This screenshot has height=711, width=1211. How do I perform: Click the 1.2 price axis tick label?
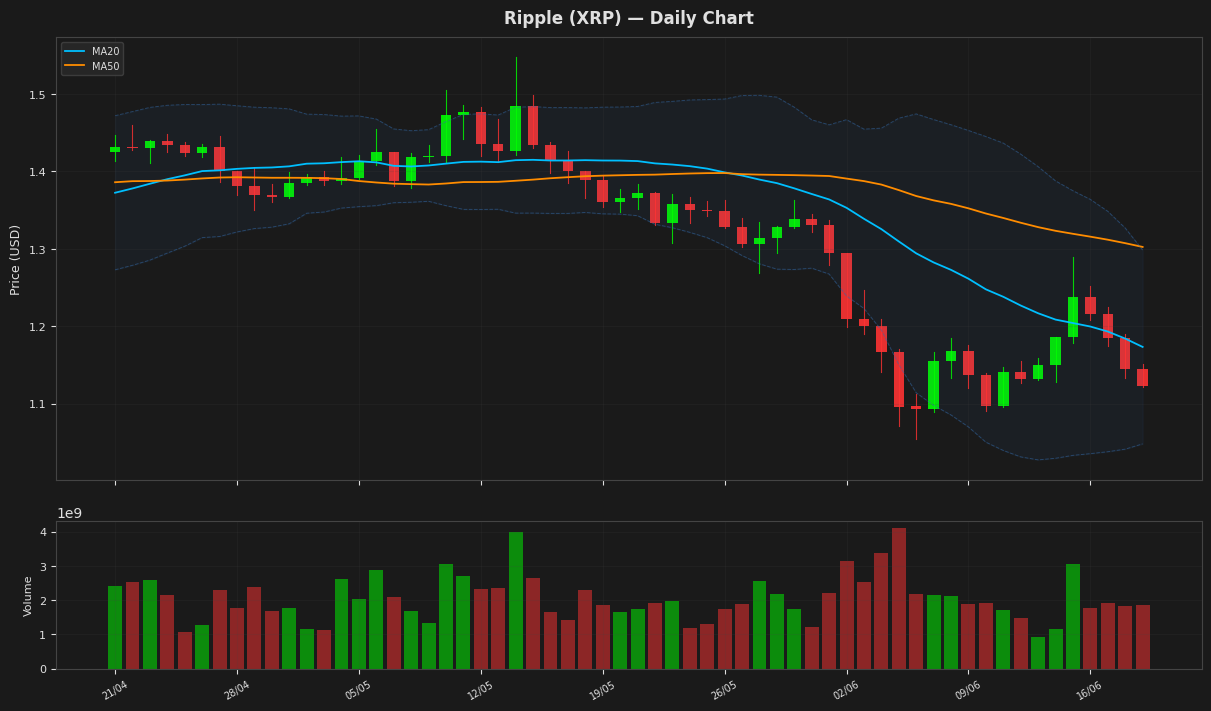[37, 327]
